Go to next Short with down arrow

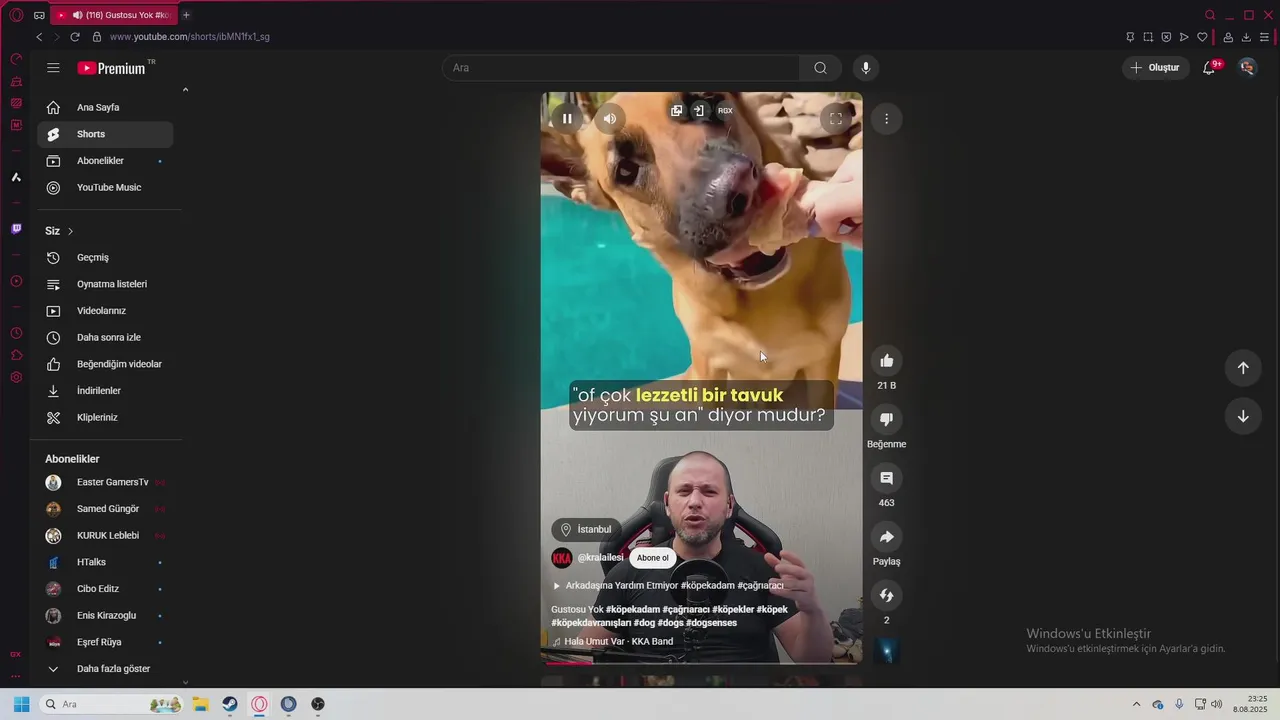(x=1243, y=416)
